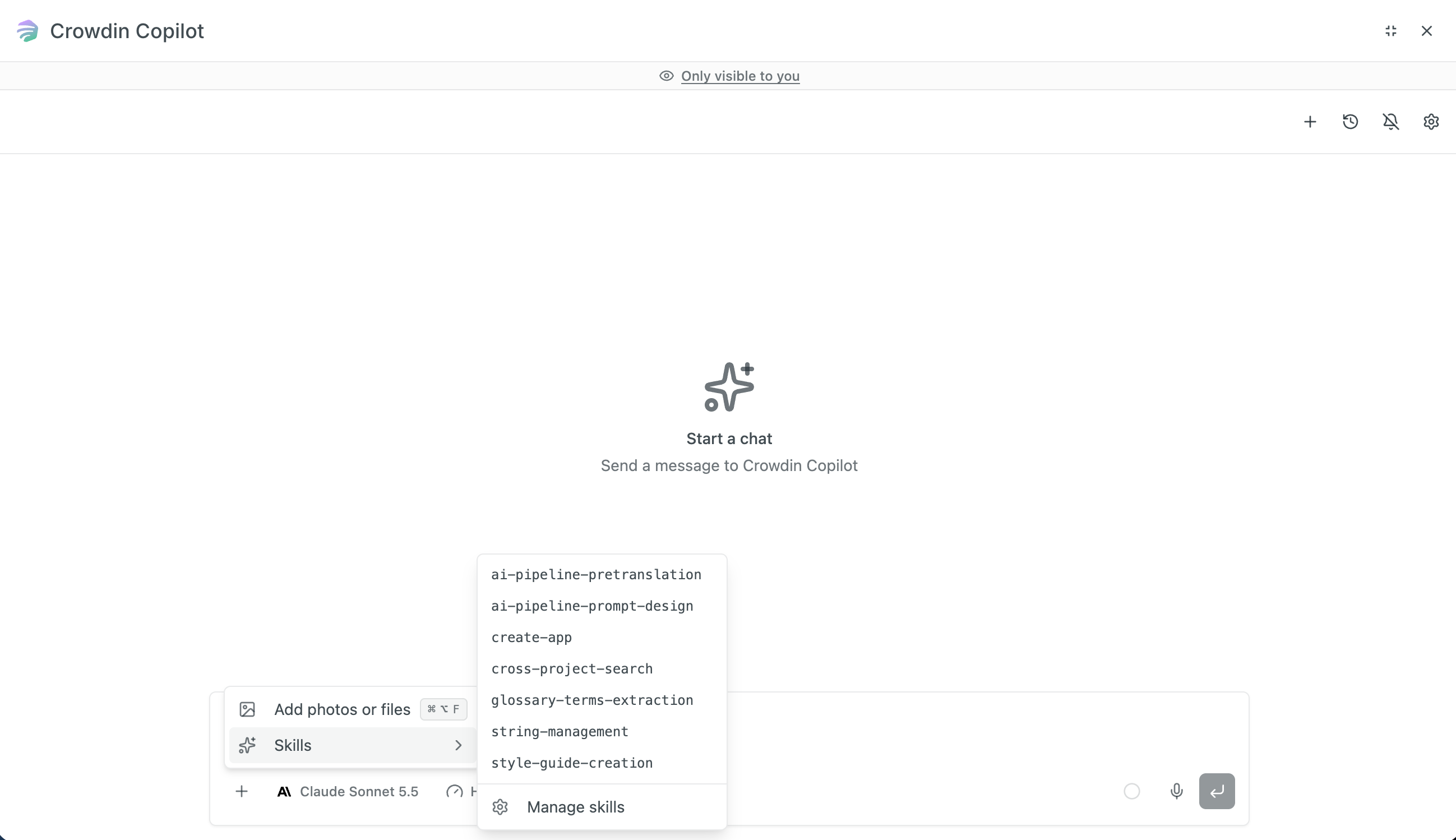Image resolution: width=1456 pixels, height=840 pixels.
Task: Open Copilot settings gear icon
Action: [x=1431, y=122]
